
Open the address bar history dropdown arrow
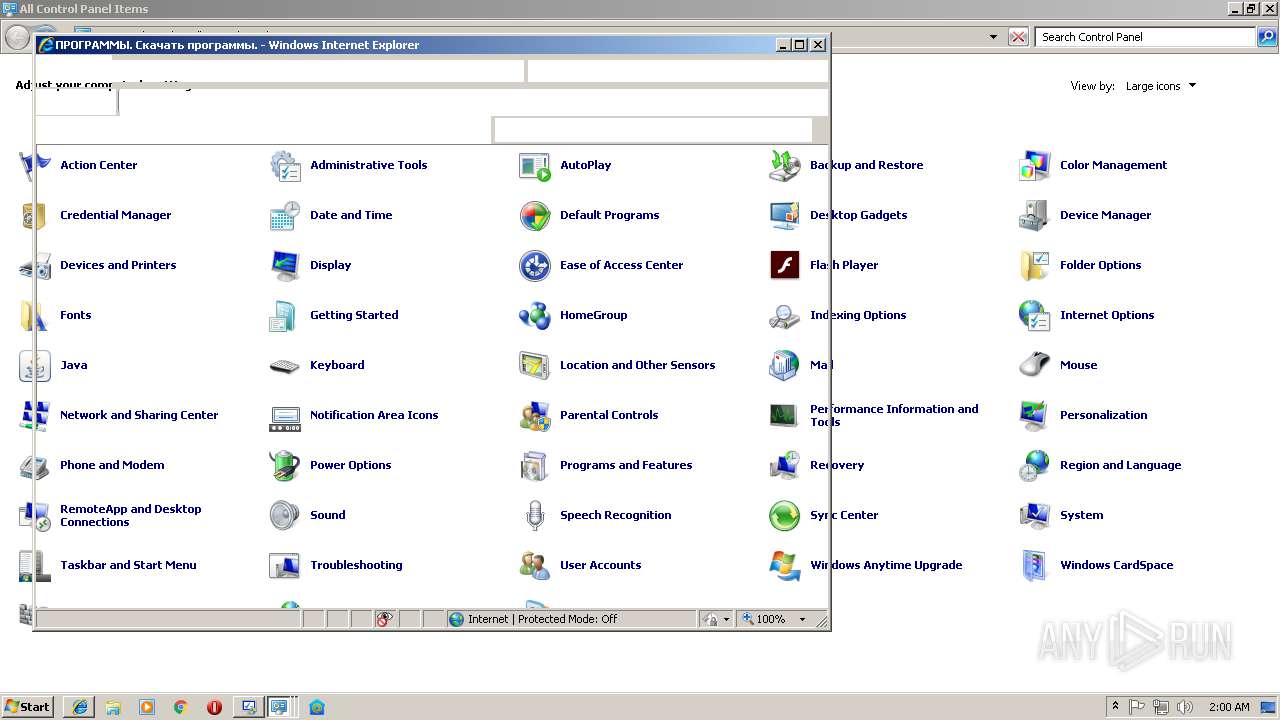point(993,37)
